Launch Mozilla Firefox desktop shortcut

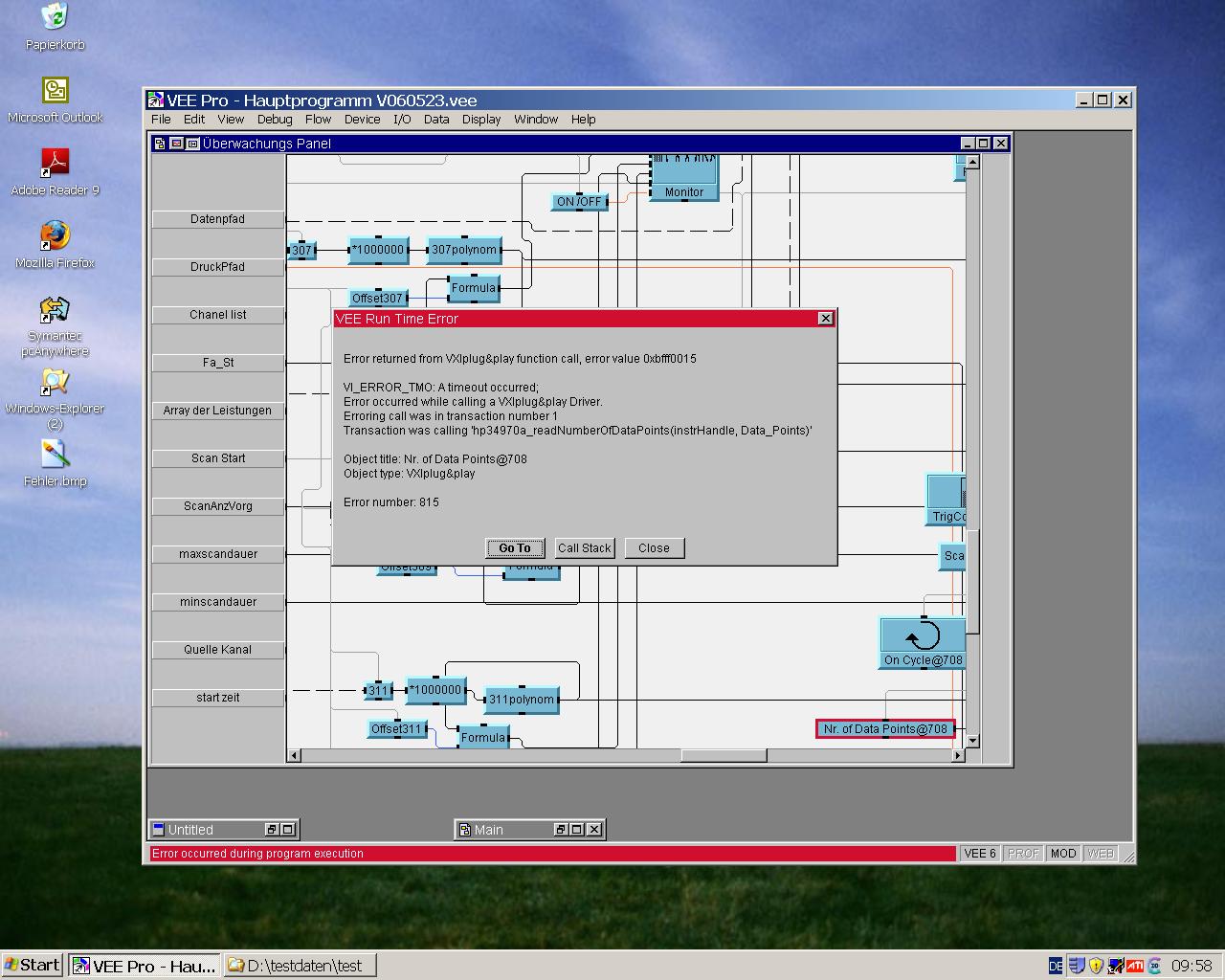[56, 237]
